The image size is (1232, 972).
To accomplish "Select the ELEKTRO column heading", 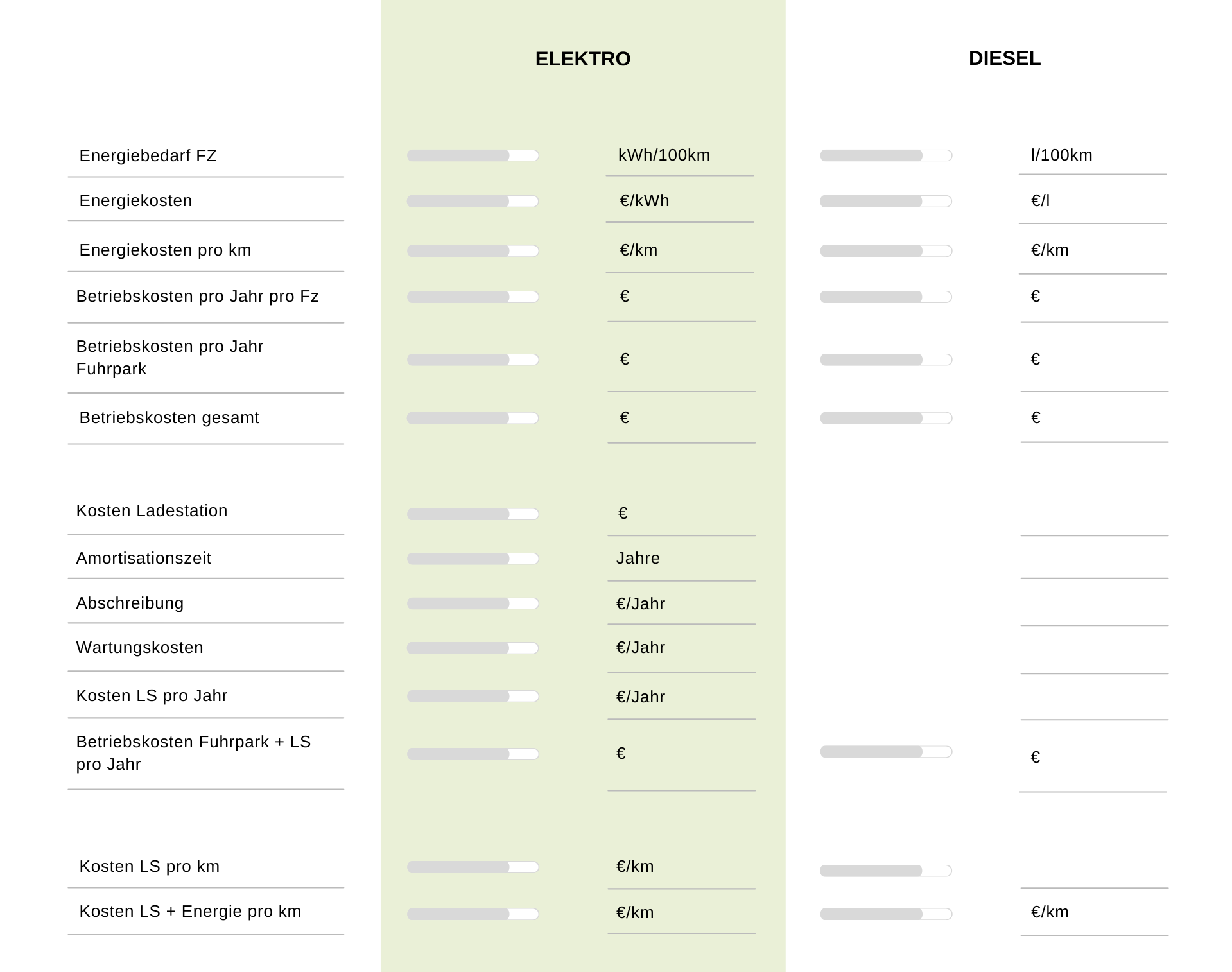I will click(582, 59).
